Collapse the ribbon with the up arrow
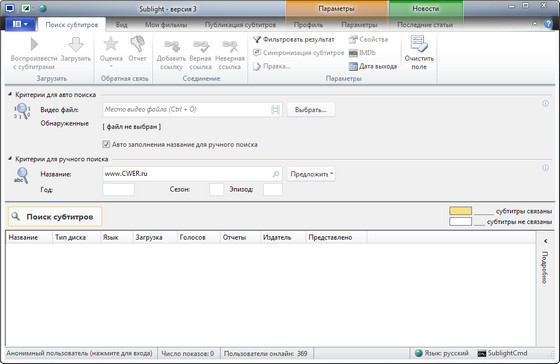The width and height of the screenshot is (560, 364). coord(535,24)
